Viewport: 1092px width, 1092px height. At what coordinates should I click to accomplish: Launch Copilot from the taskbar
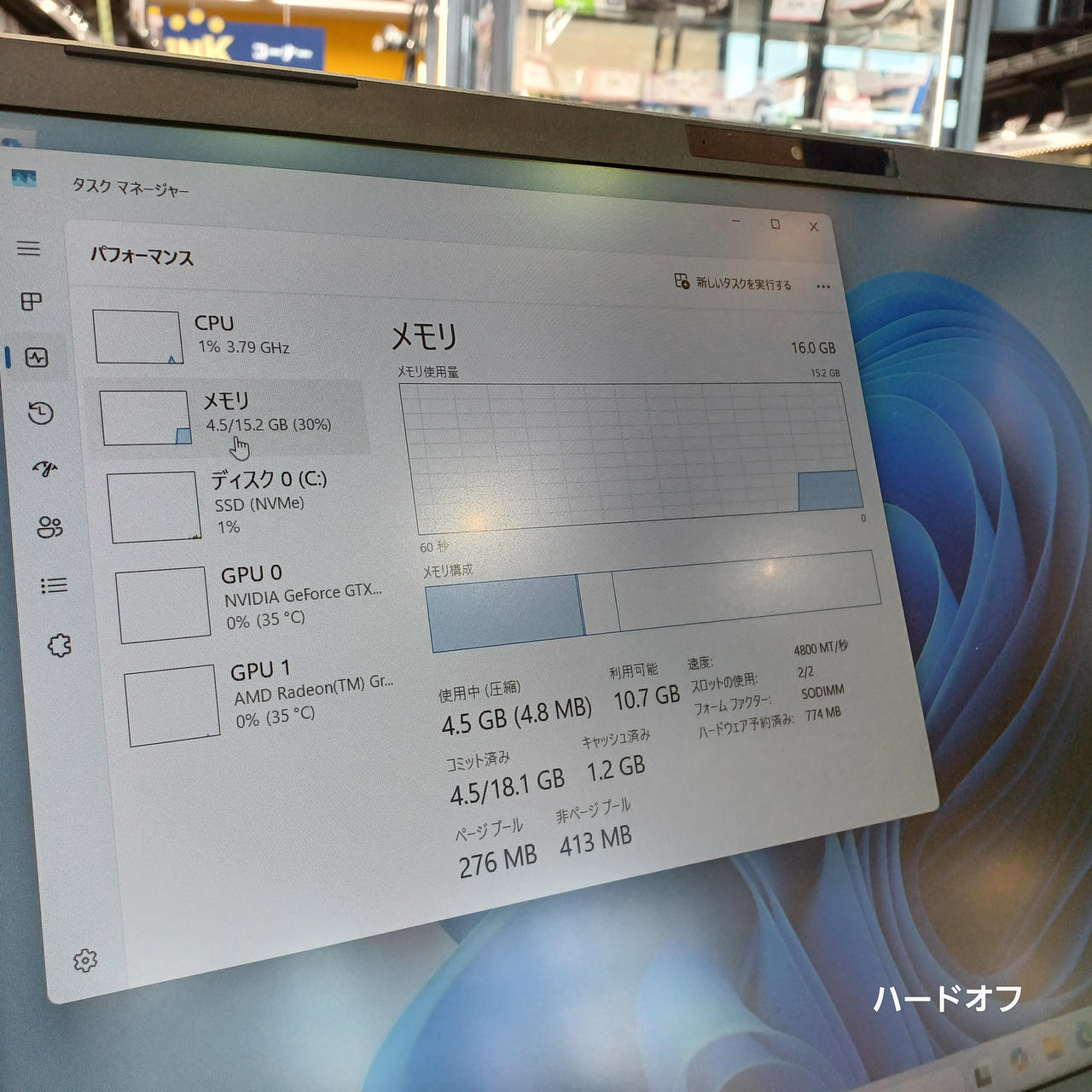[x=1018, y=1060]
